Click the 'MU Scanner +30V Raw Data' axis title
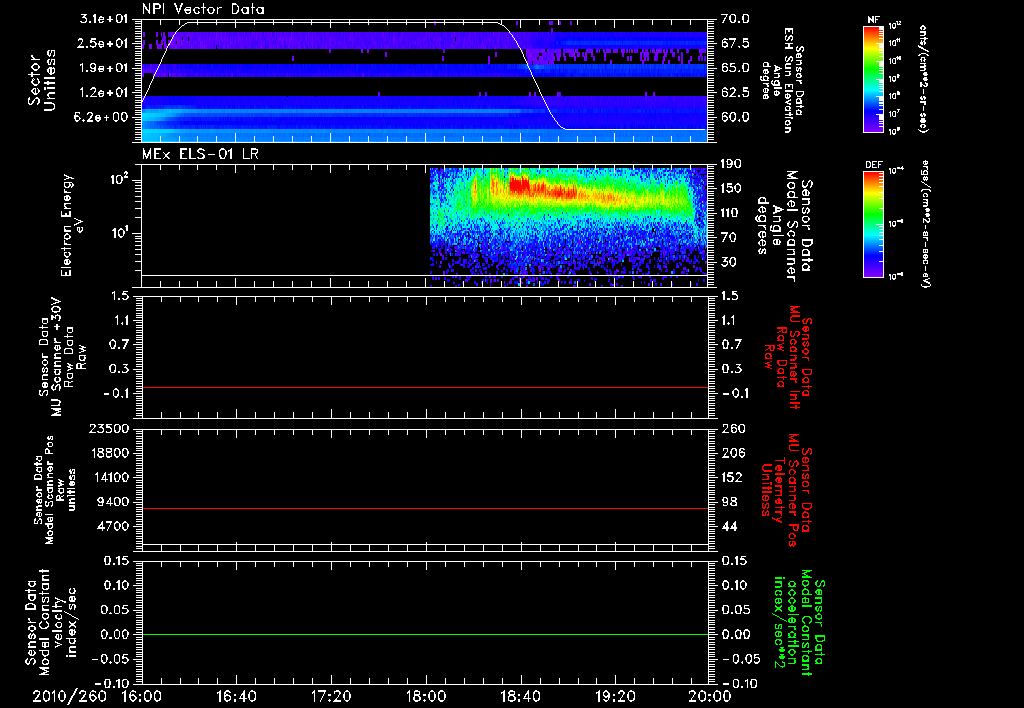This screenshot has width=1024, height=708. (x=63, y=357)
